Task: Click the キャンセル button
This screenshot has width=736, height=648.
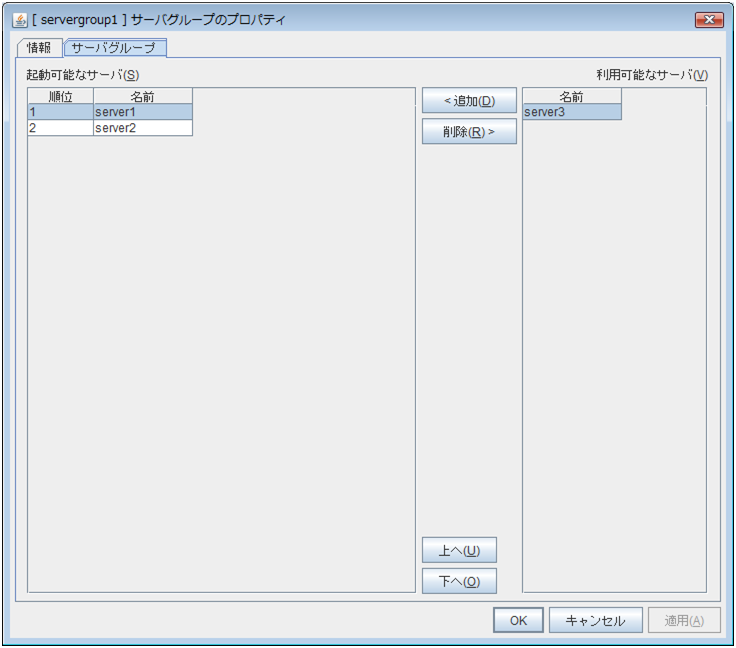Action: [x=595, y=620]
